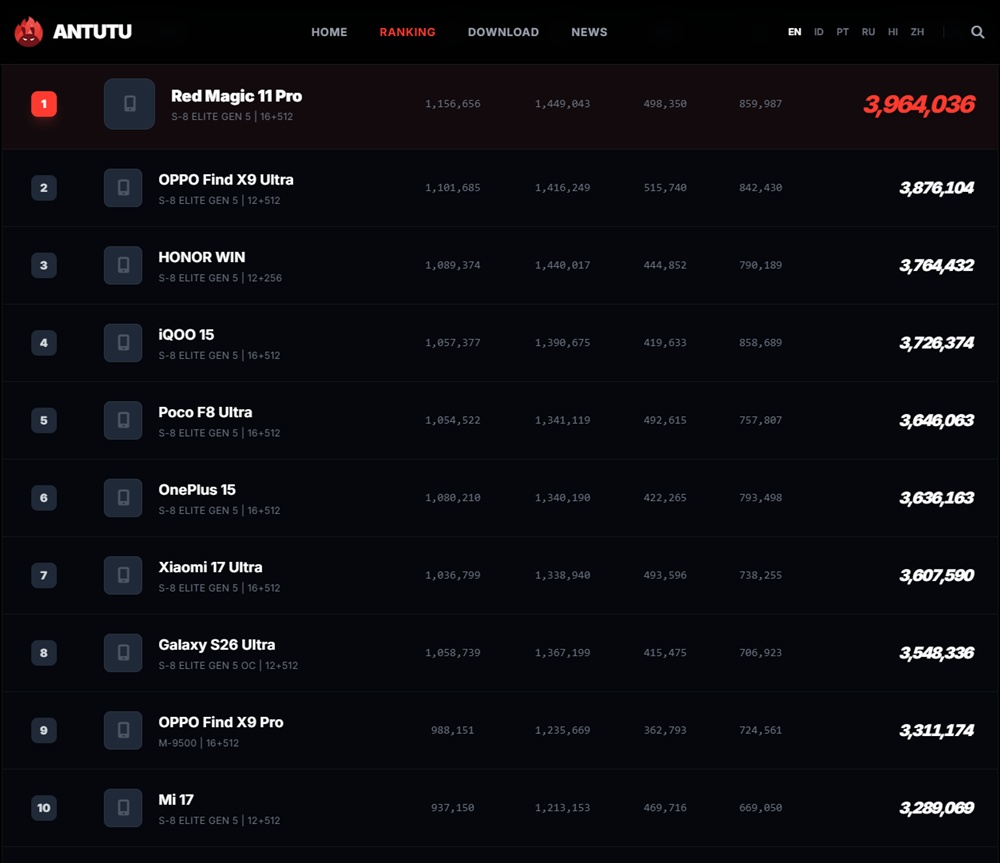Open the OnePlus 15 name link
1000x863 pixels.
[x=197, y=490]
